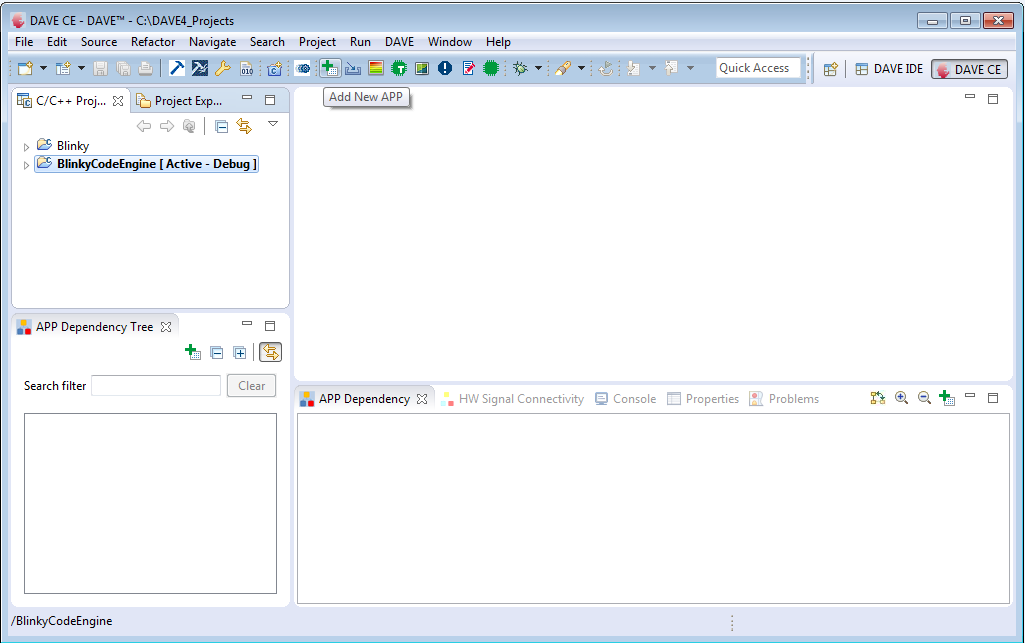Click the Generate code document icon
The width and height of the screenshot is (1025, 644).
(468, 68)
